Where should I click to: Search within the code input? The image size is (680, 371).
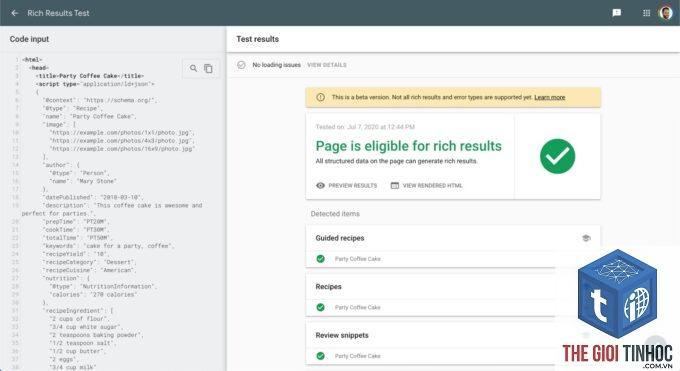193,68
